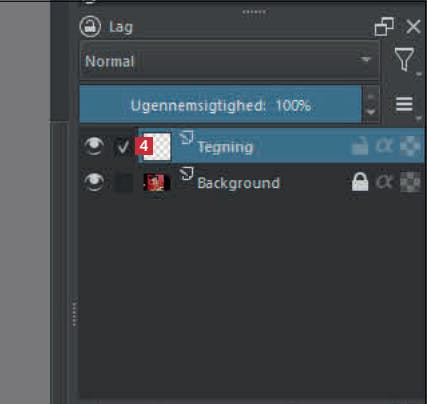Decrease opacity with the down stepper arrow

[371, 113]
